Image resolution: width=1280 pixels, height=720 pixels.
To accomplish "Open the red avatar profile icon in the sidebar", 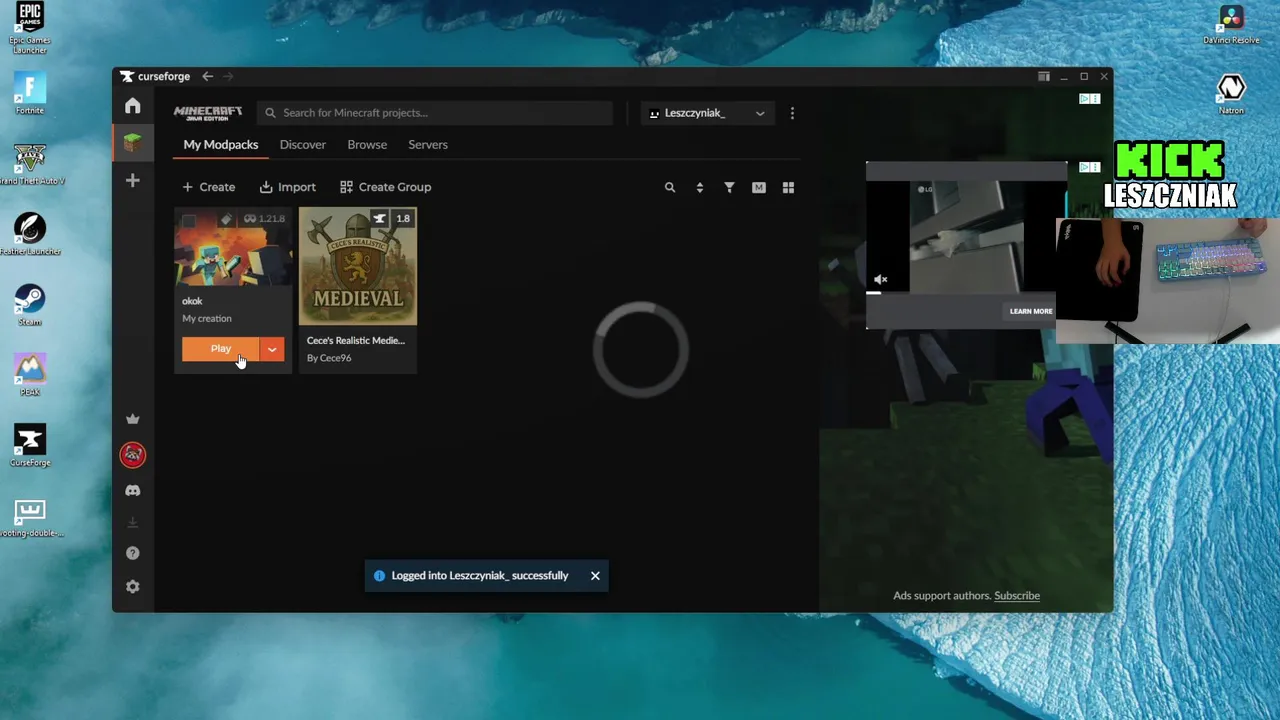I will coord(133,455).
